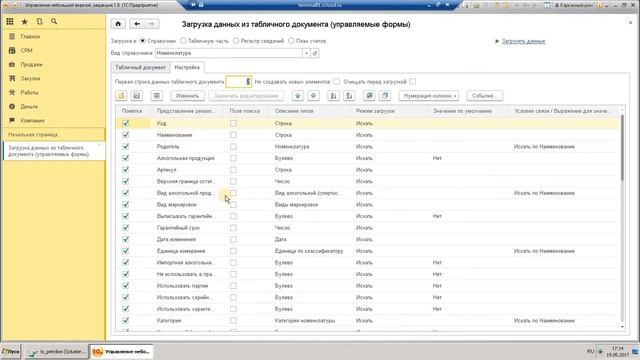Click Искать по Наименование in Родитель row
The width and height of the screenshot is (640, 360).
(x=544, y=147)
